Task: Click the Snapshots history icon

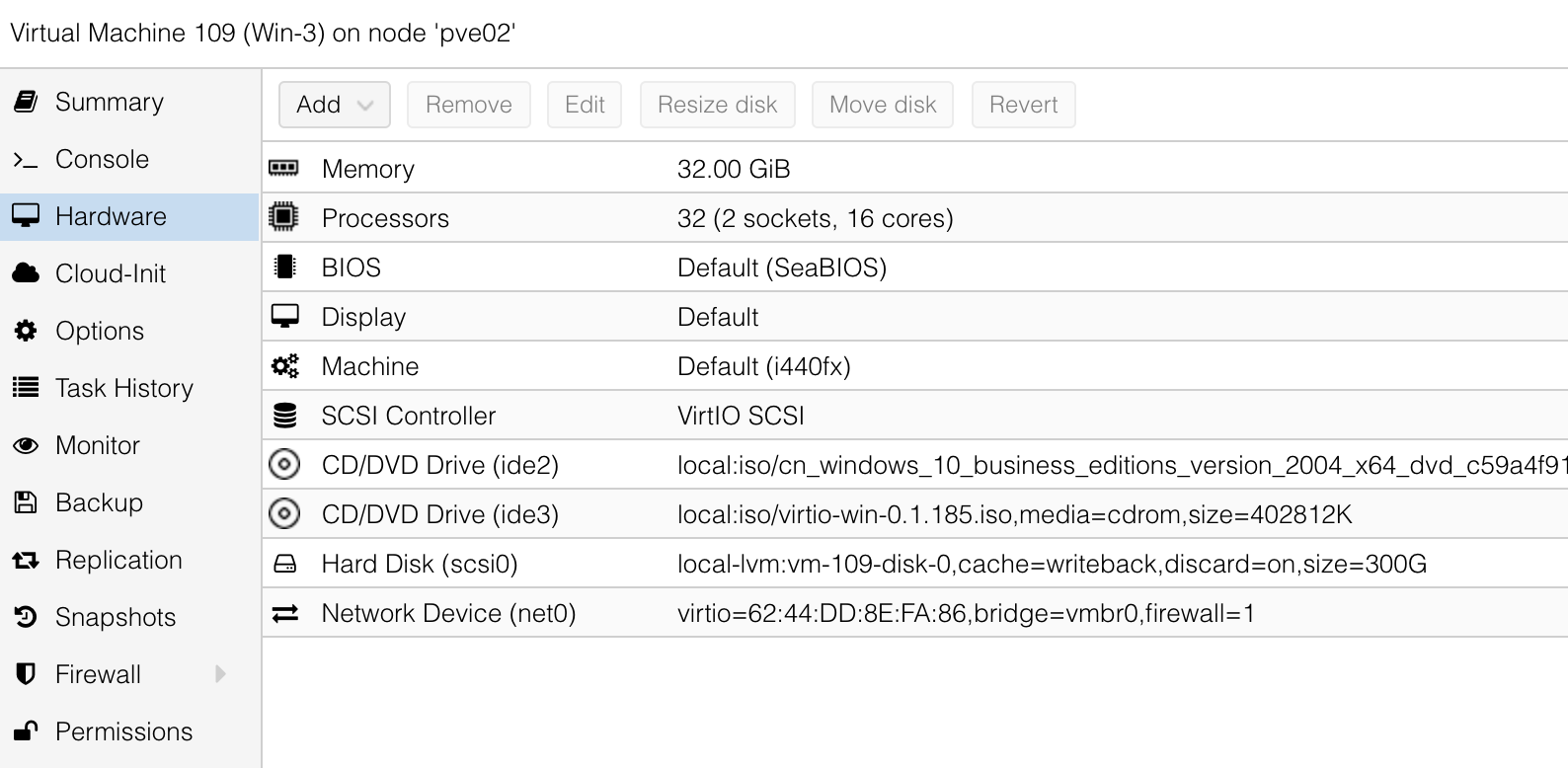Action: click(26, 617)
